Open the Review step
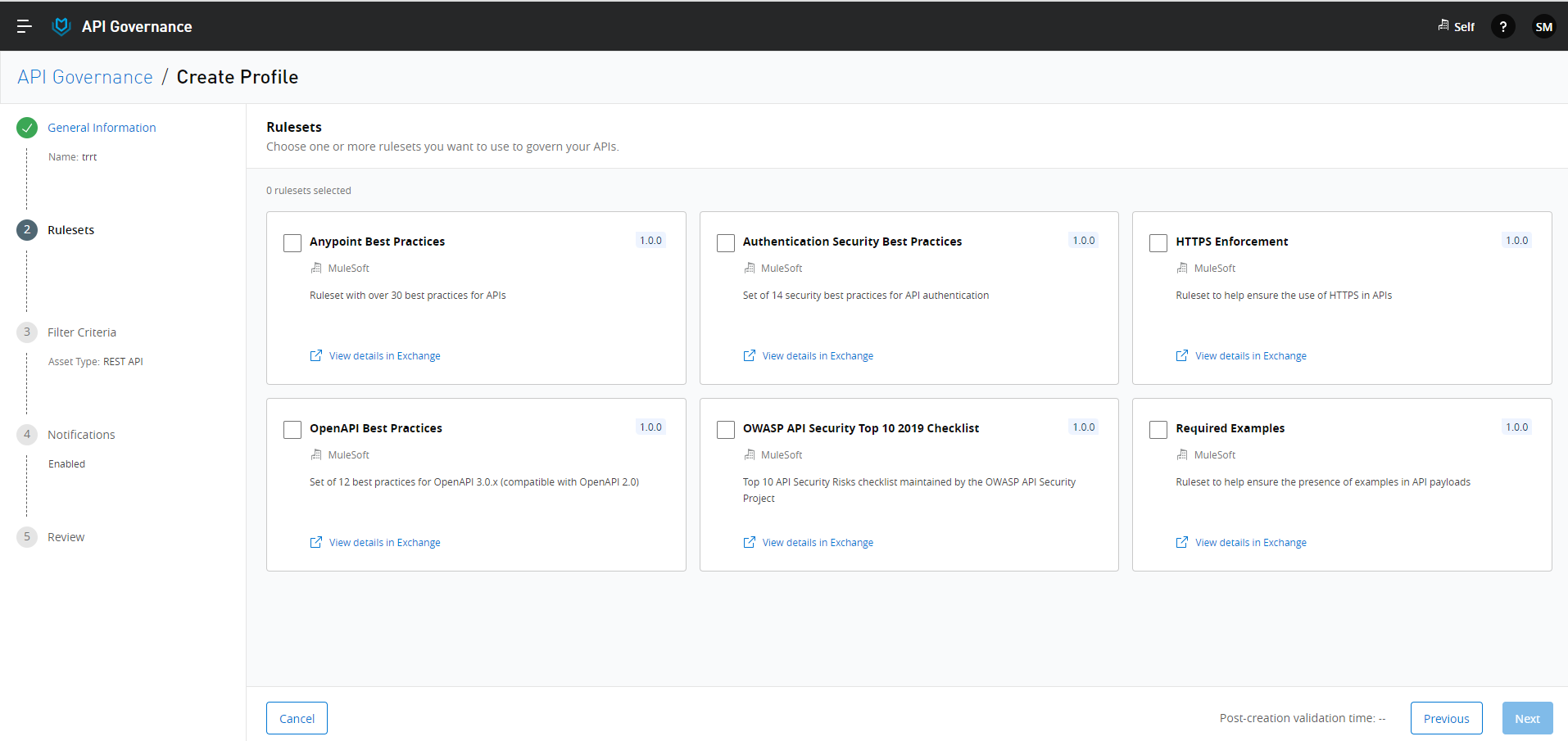The image size is (1568, 741). pyautogui.click(x=66, y=537)
